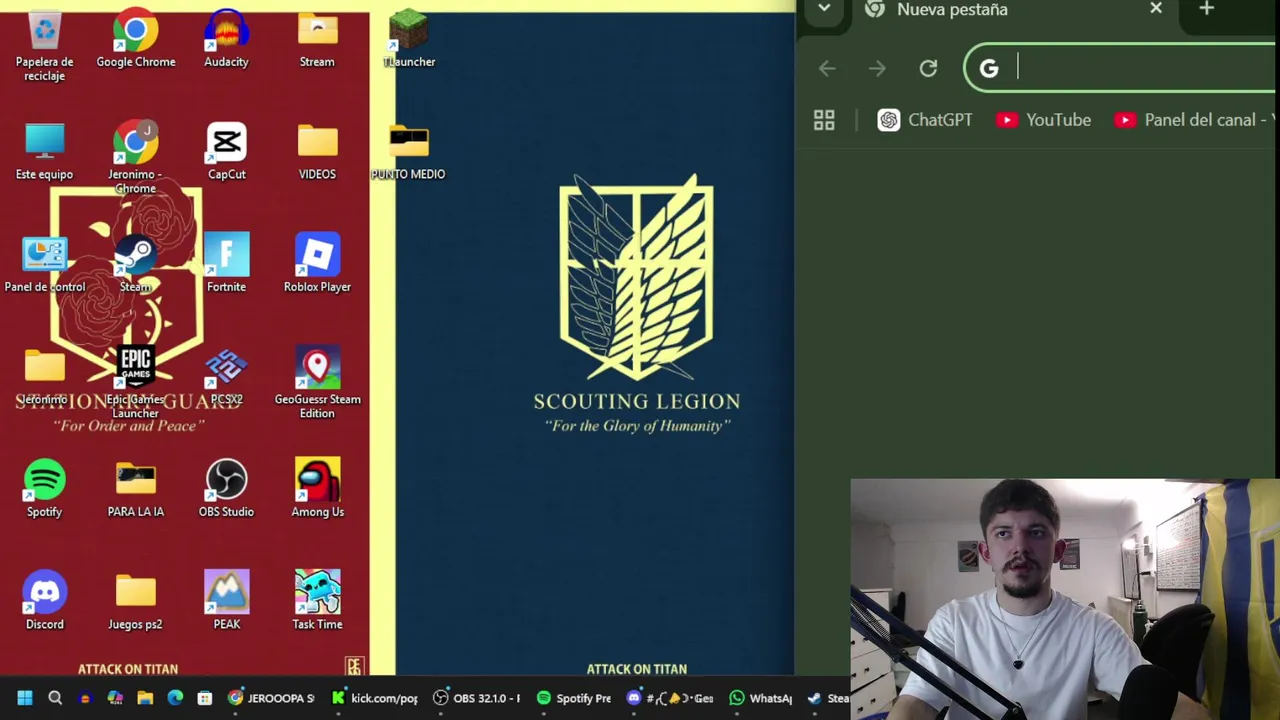Open the Juegos ps2 folder
Screen dimensions: 1280x720
coord(135,602)
